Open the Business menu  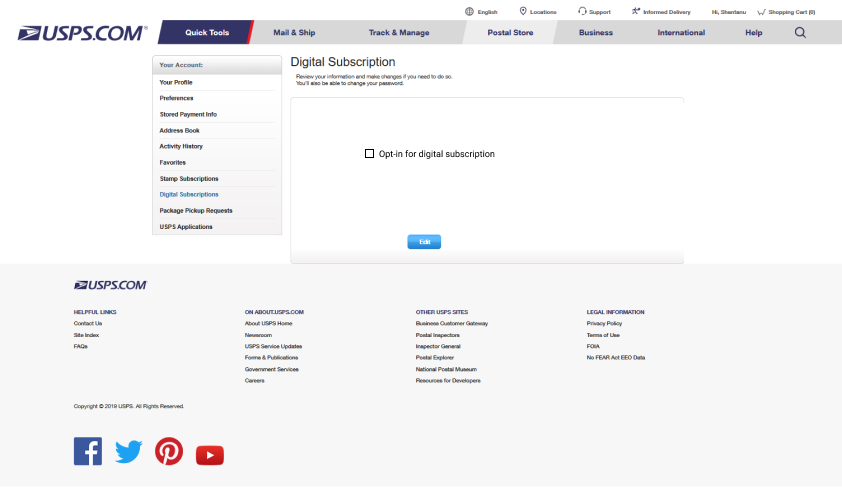pos(596,32)
